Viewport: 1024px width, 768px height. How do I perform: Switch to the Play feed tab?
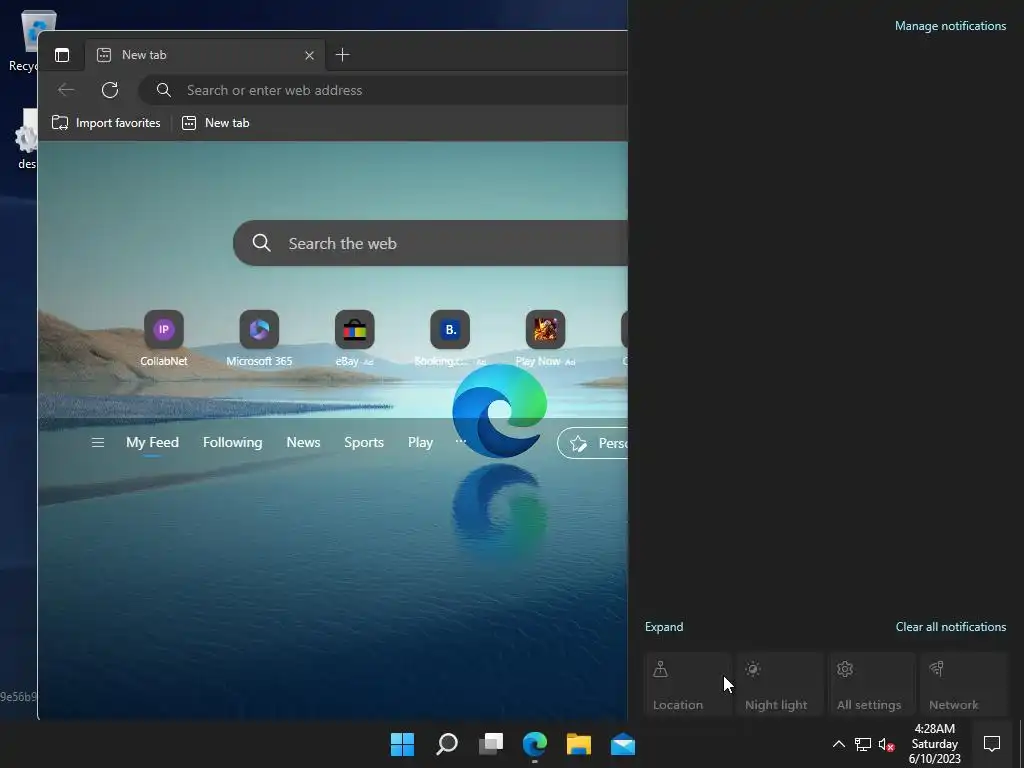[x=420, y=443]
